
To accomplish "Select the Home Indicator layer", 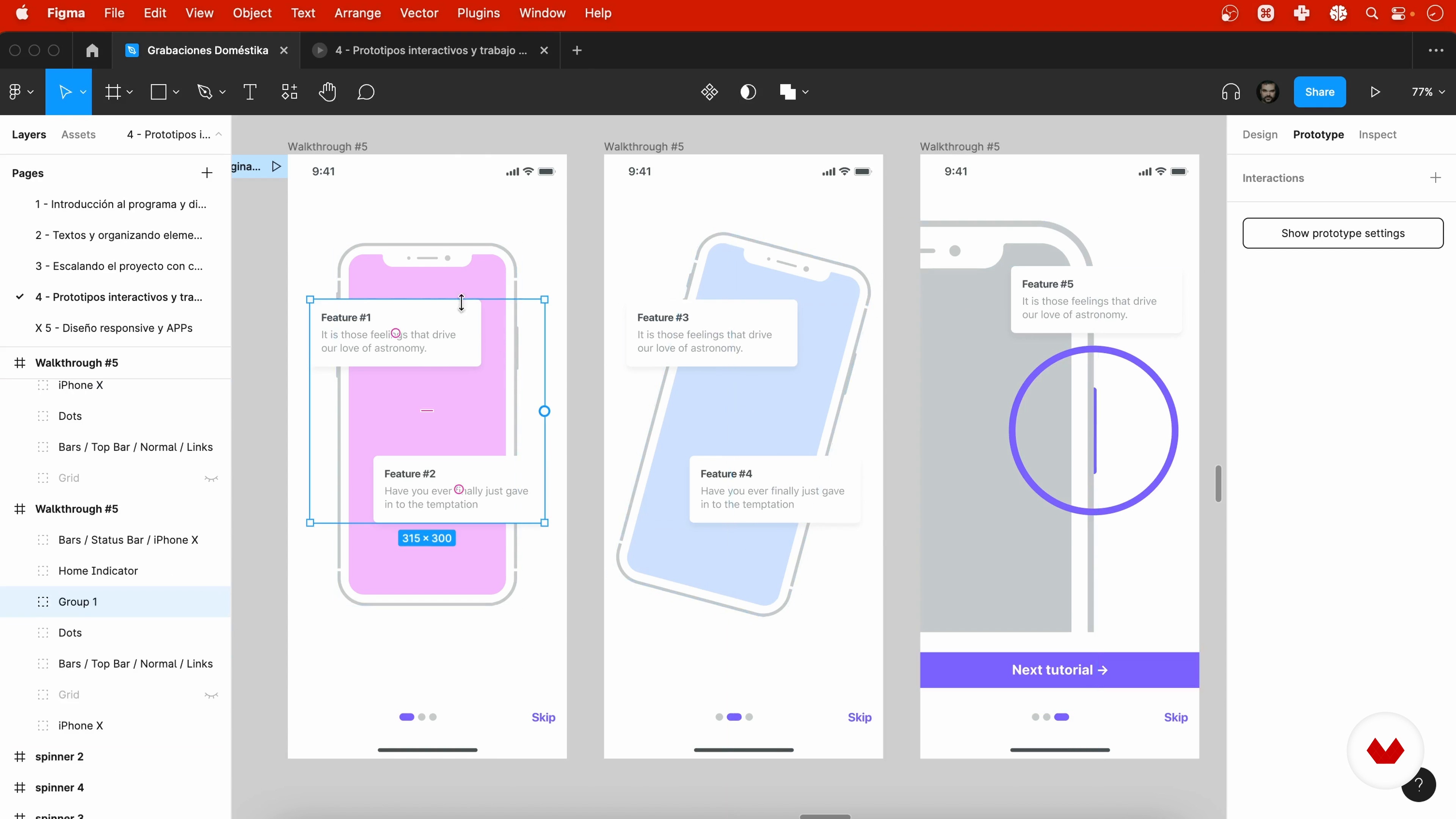I will 115,571.
